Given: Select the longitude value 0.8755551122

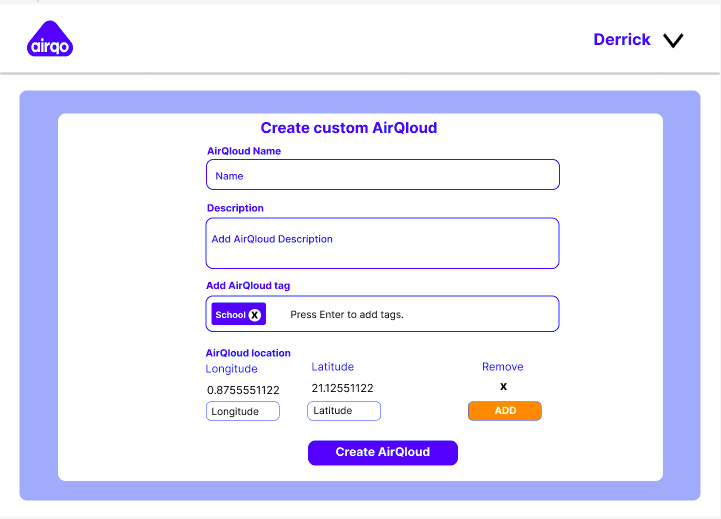Looking at the screenshot, I should (243, 390).
